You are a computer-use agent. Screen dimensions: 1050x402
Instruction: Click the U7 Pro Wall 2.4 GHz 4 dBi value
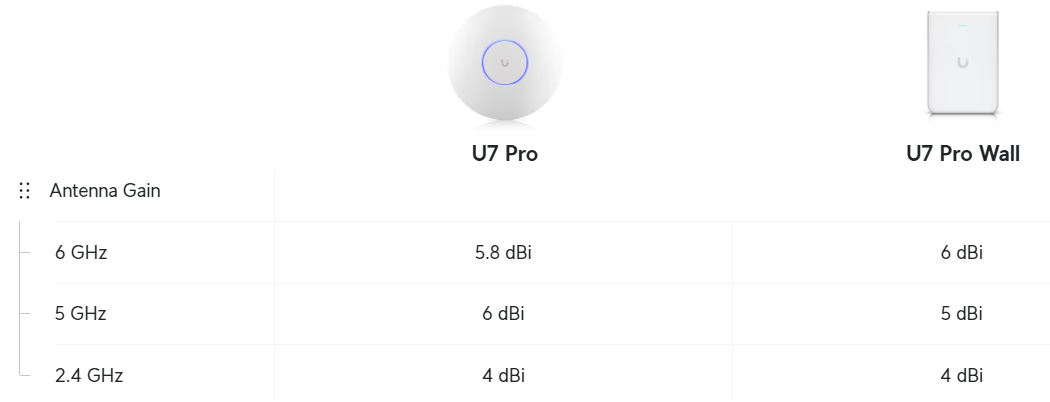[962, 375]
